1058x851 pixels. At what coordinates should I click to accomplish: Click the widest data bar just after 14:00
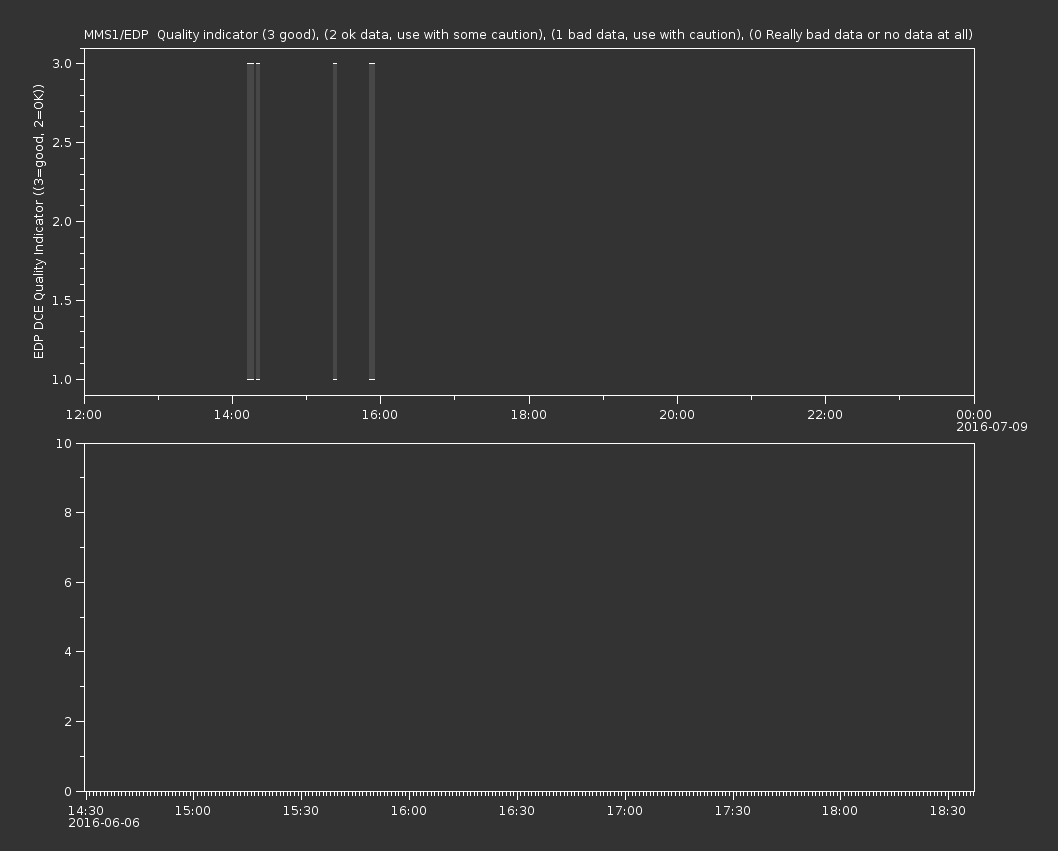click(250, 221)
